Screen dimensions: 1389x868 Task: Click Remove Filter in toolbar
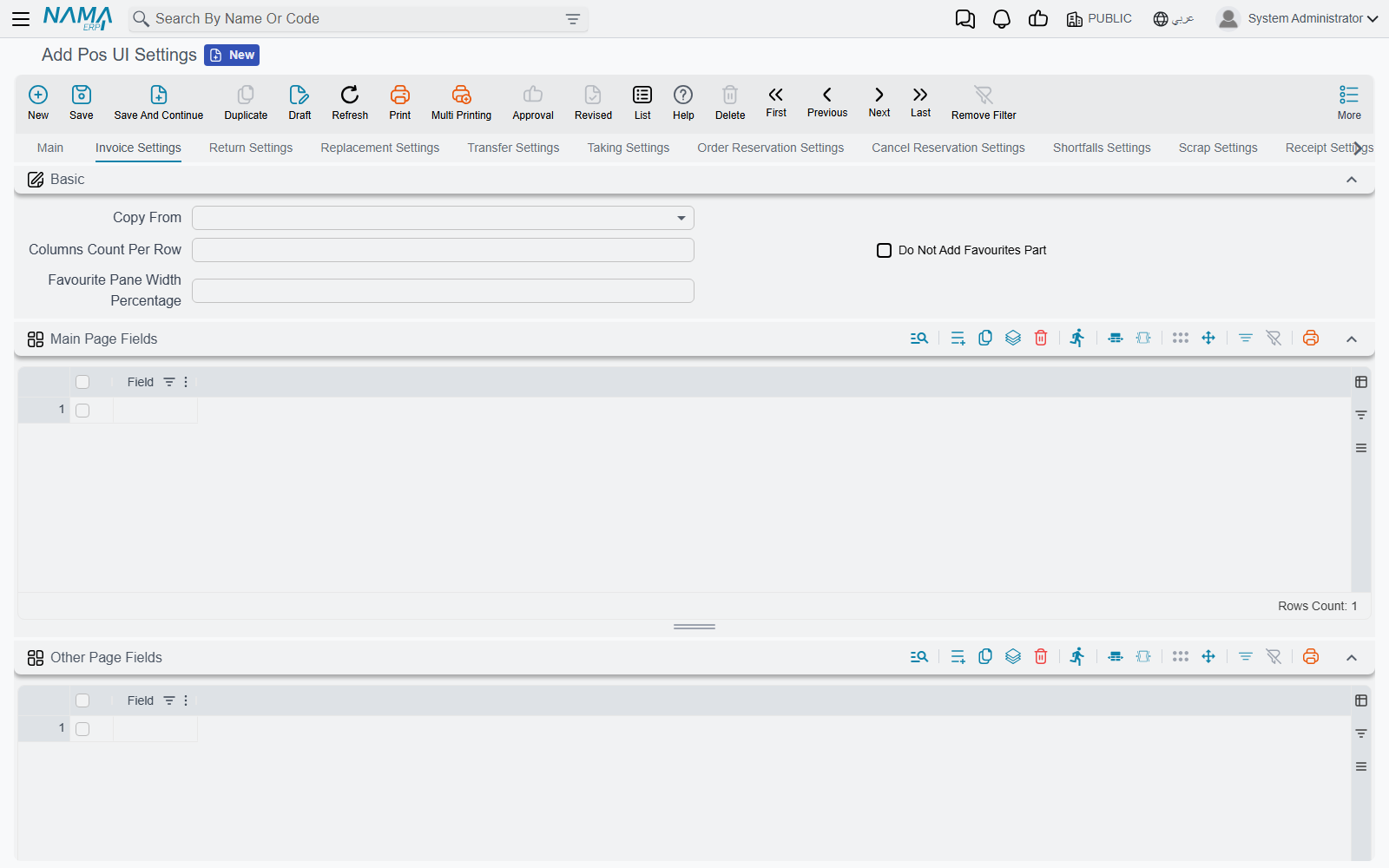tap(984, 102)
